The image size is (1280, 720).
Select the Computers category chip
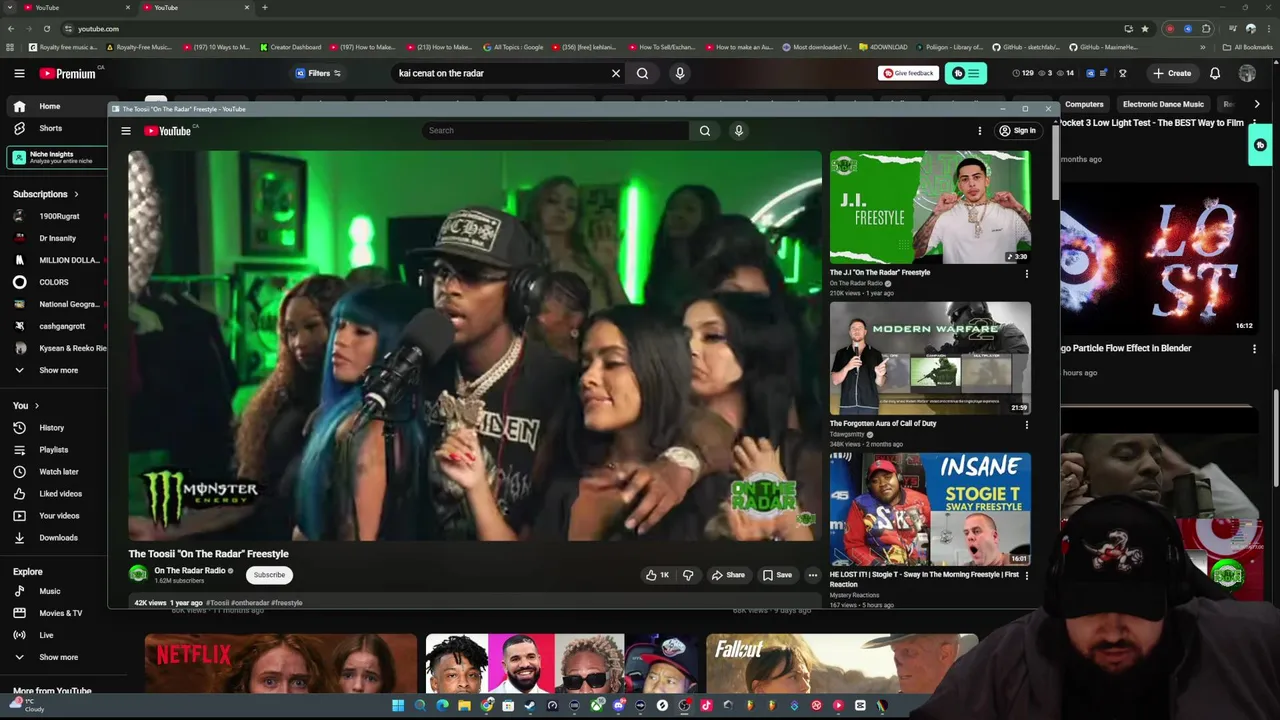click(1085, 104)
